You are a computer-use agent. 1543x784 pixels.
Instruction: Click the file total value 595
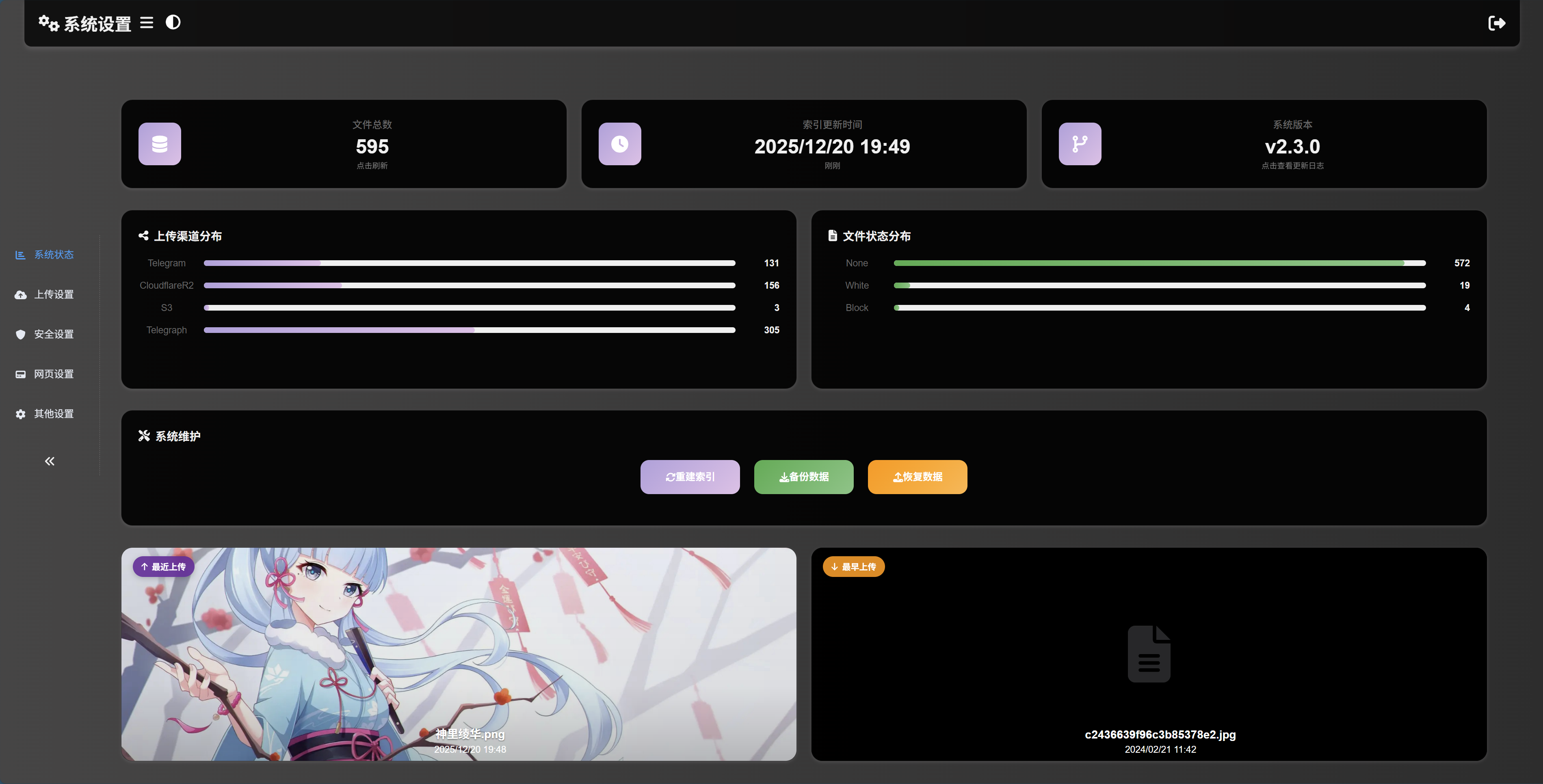372,147
